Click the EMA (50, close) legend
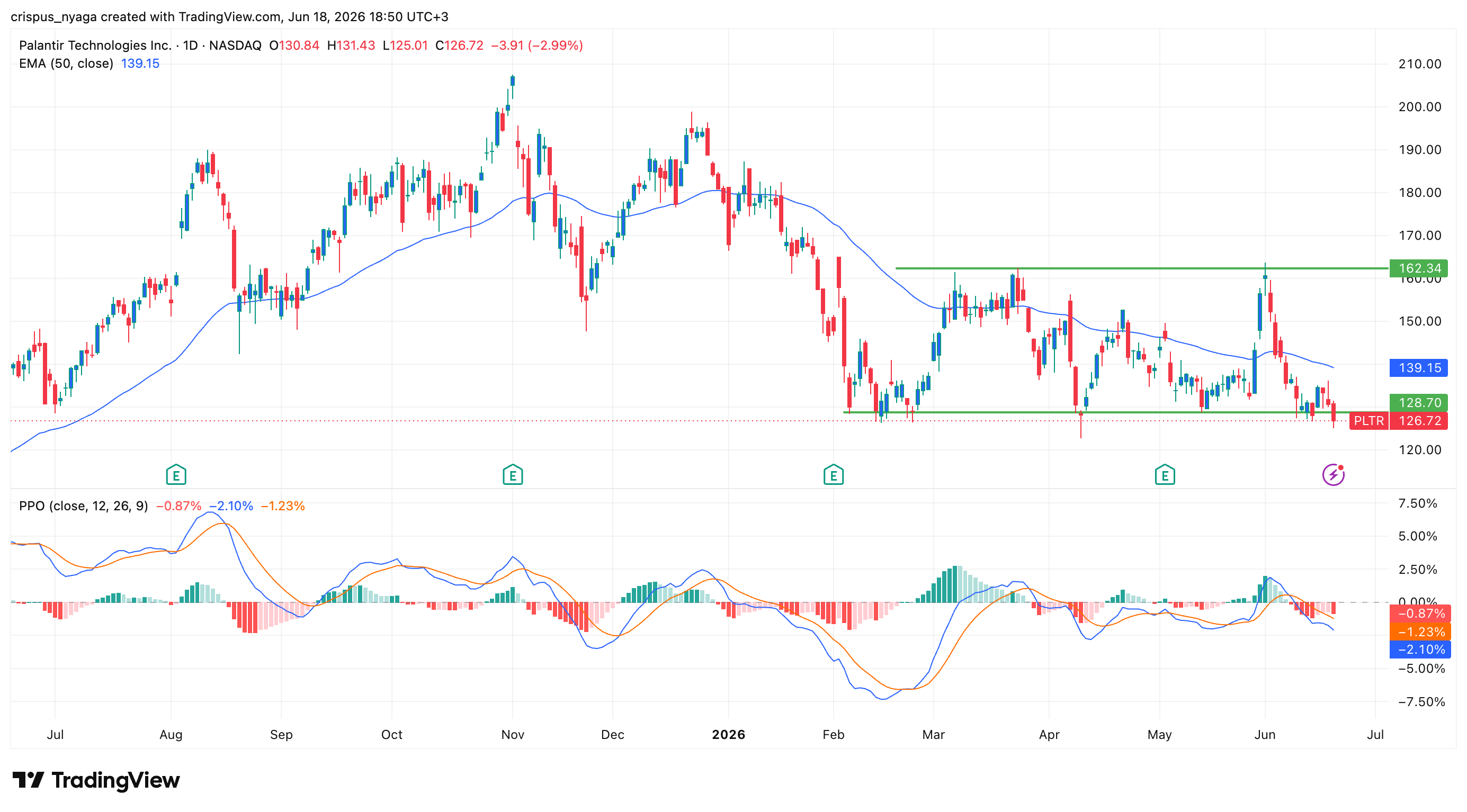 point(66,64)
